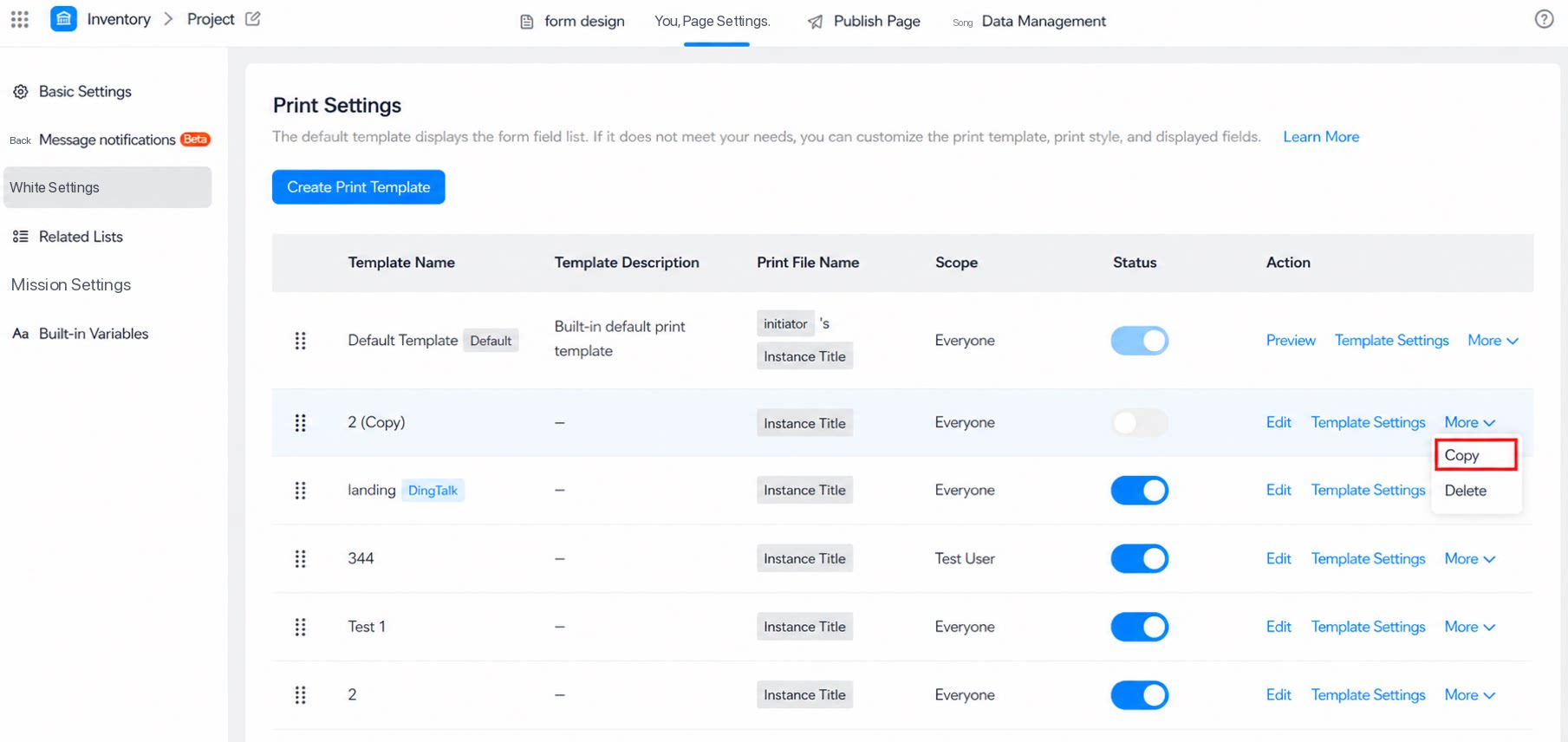Click the Related Lists list icon
The height and width of the screenshot is (742, 1568).
pos(21,237)
